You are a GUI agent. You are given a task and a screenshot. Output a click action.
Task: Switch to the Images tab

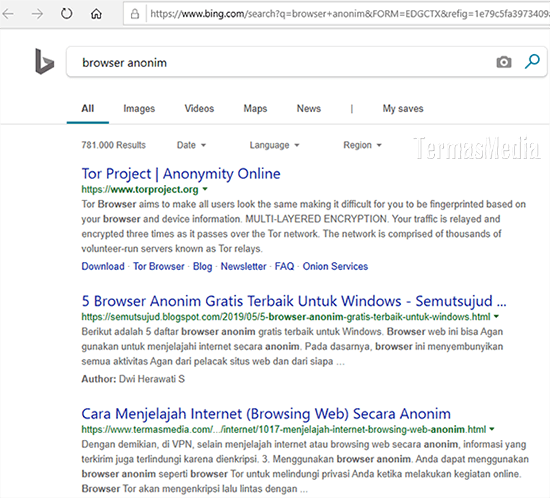(139, 109)
